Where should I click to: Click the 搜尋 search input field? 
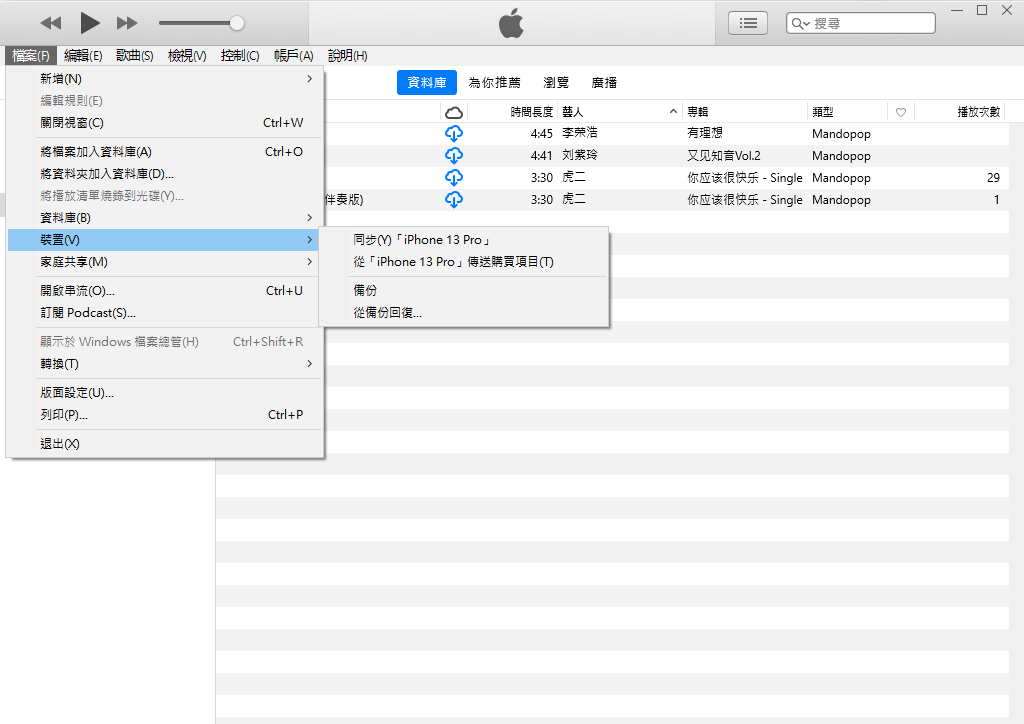(x=870, y=23)
